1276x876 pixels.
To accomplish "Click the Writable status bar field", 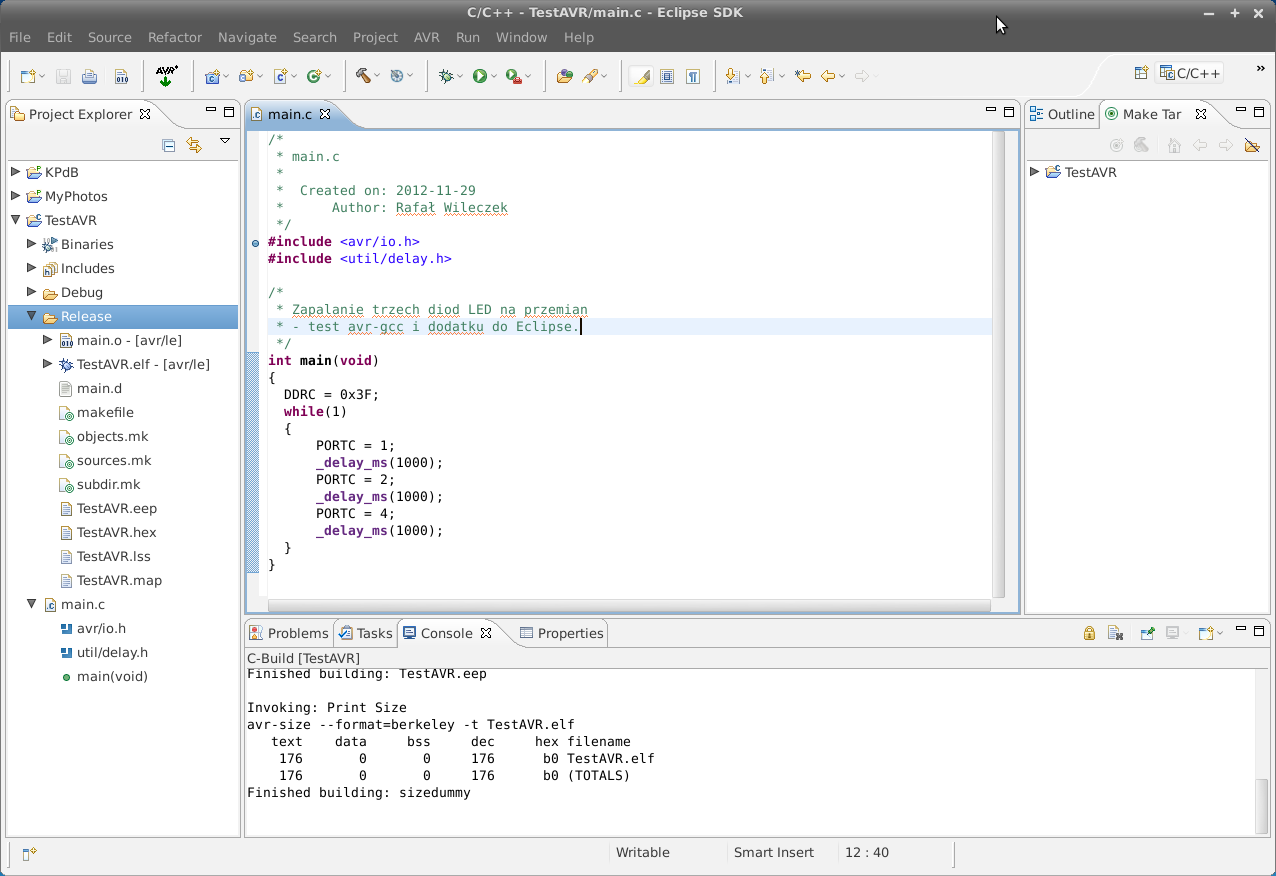I will (643, 853).
